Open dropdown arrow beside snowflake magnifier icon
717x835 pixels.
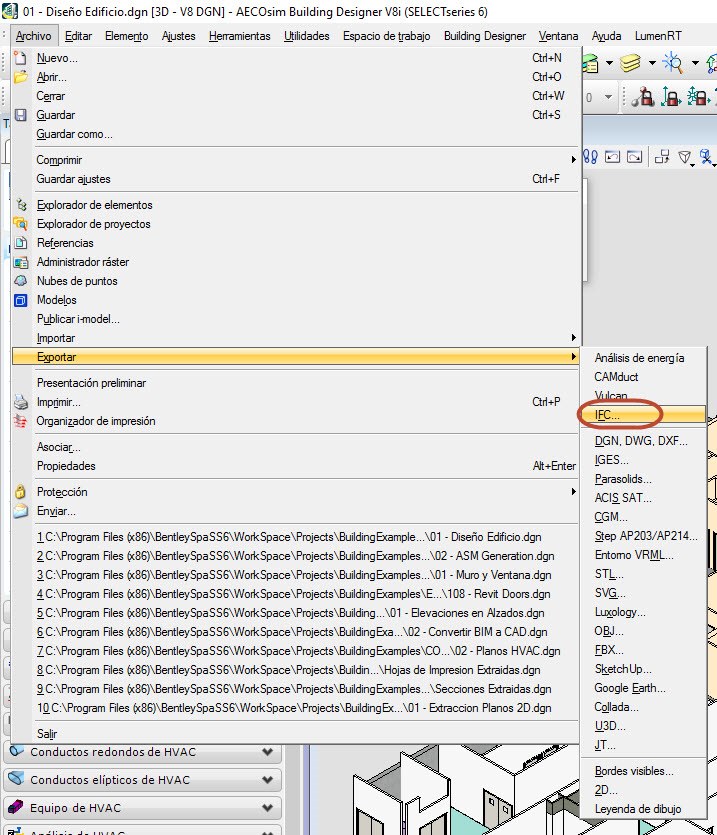pos(695,63)
